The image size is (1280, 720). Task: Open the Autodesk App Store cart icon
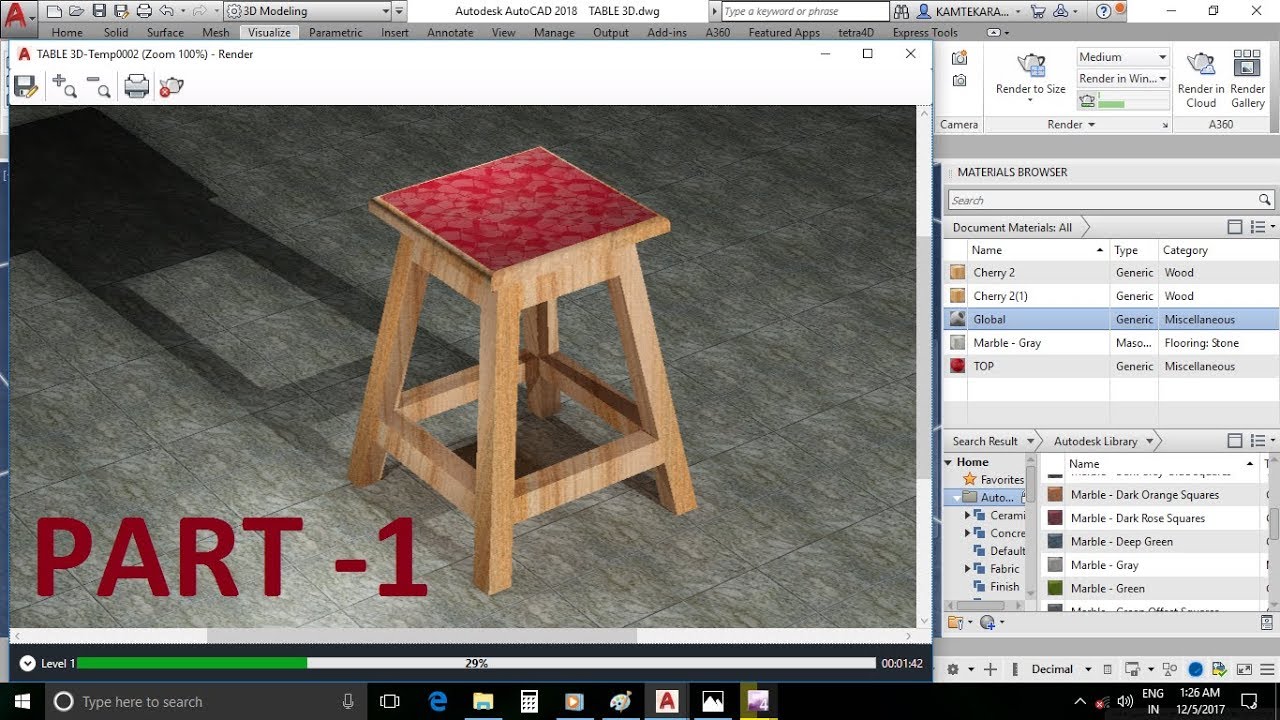coord(1037,11)
